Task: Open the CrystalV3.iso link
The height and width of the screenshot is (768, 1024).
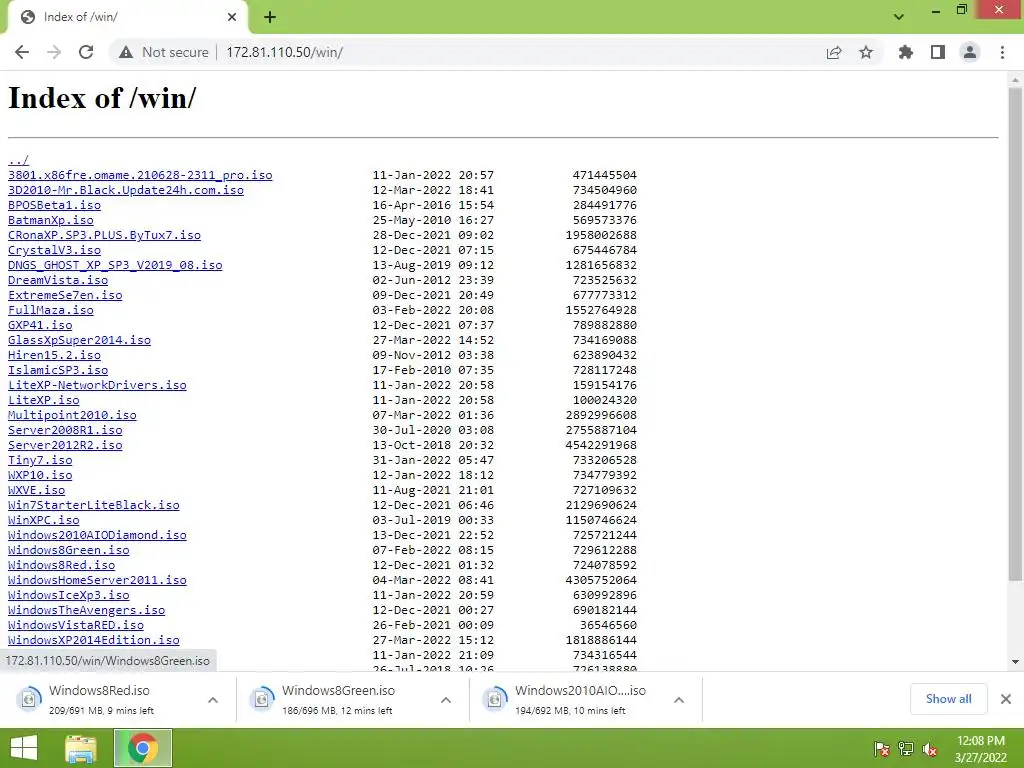Action: coord(54,250)
